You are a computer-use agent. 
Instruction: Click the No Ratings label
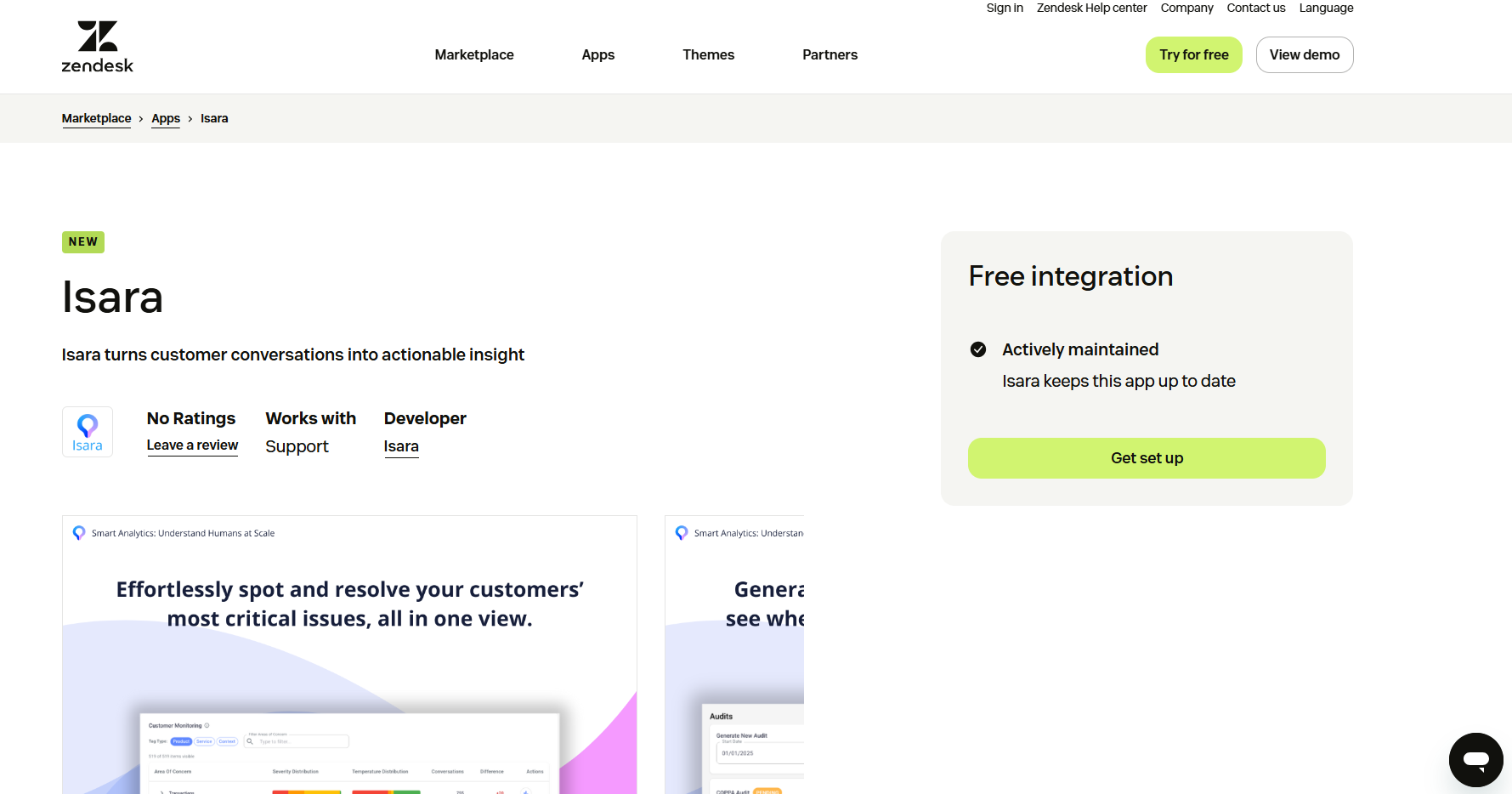(191, 418)
